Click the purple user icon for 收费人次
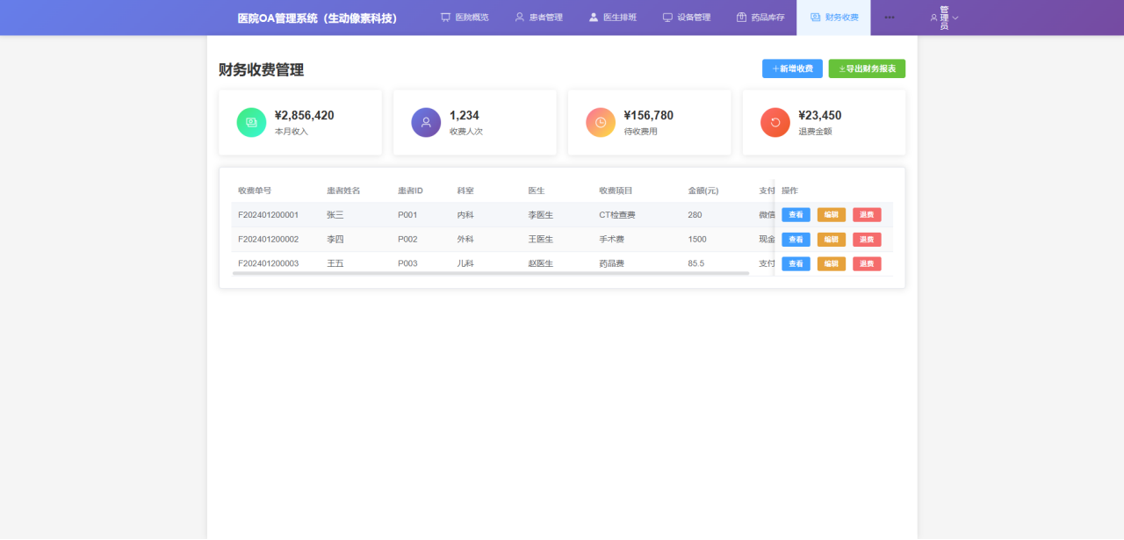 click(426, 122)
